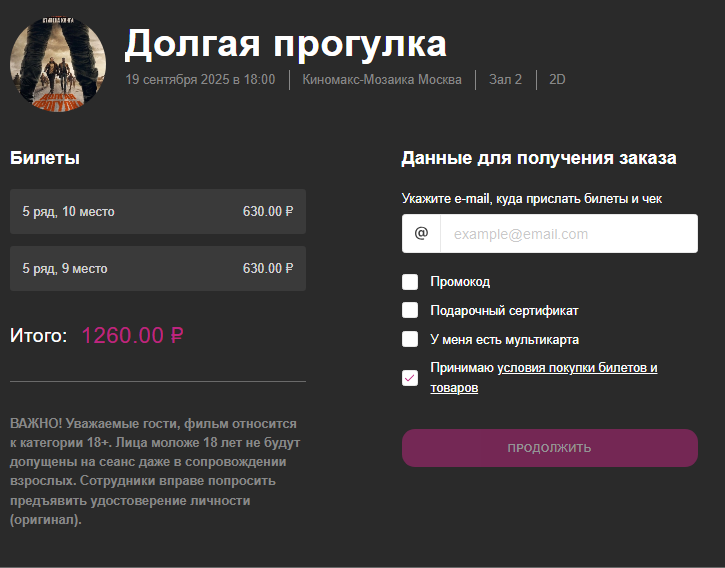
Task: Click the Промокод label text
Action: coord(460,282)
